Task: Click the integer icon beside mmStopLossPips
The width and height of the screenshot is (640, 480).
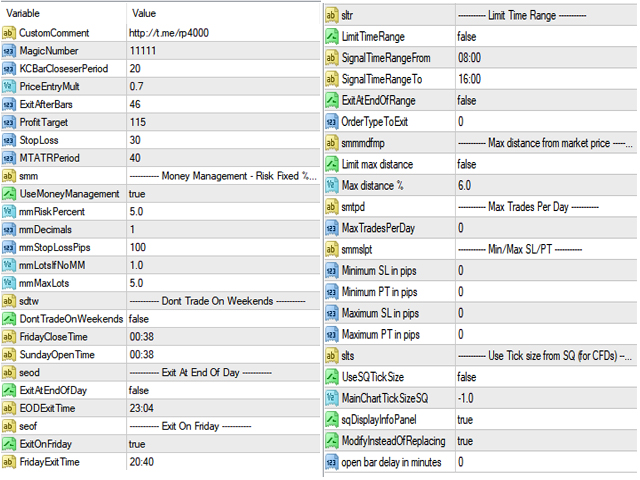Action: 9,247
